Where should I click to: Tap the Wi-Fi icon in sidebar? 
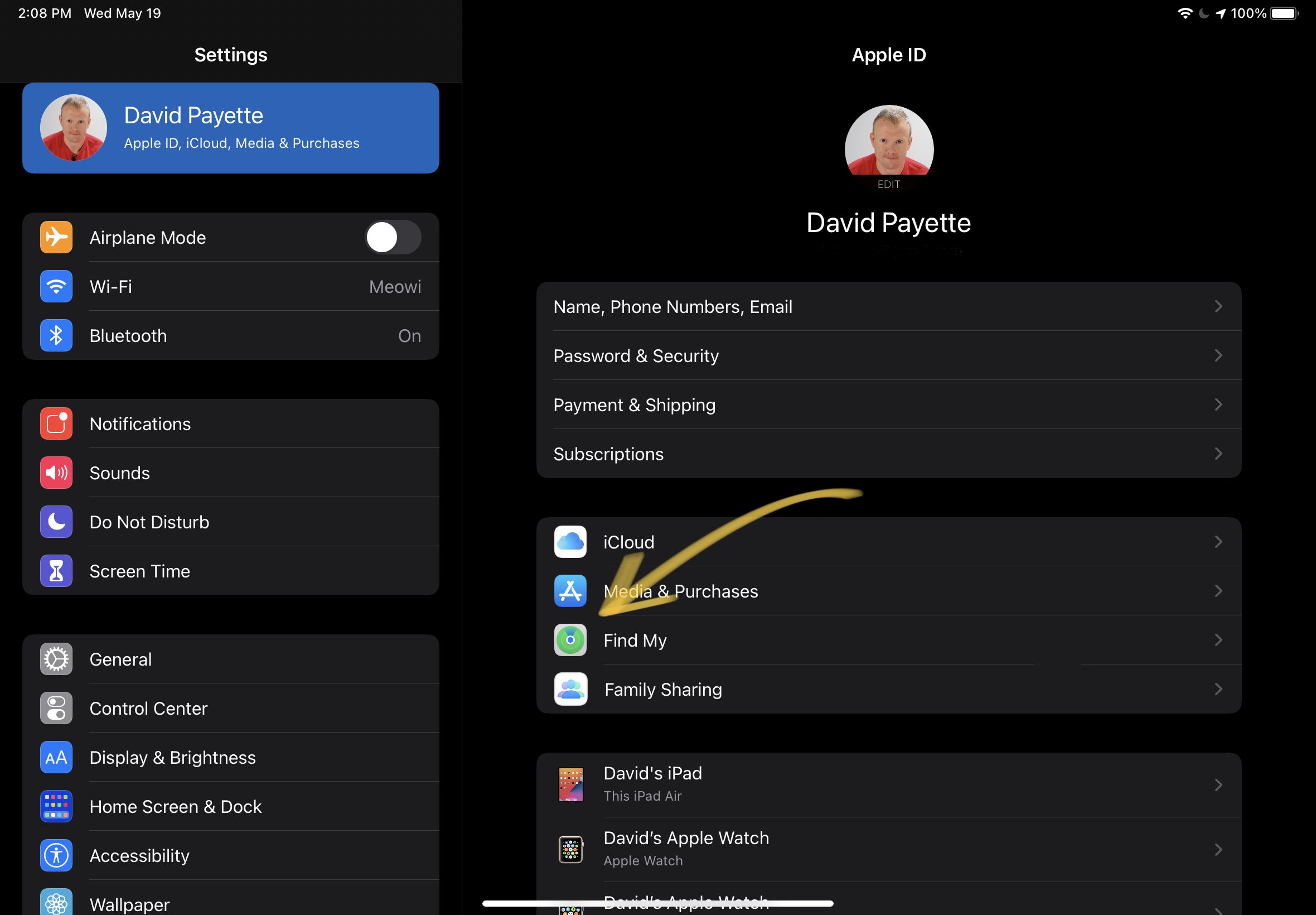pos(56,287)
